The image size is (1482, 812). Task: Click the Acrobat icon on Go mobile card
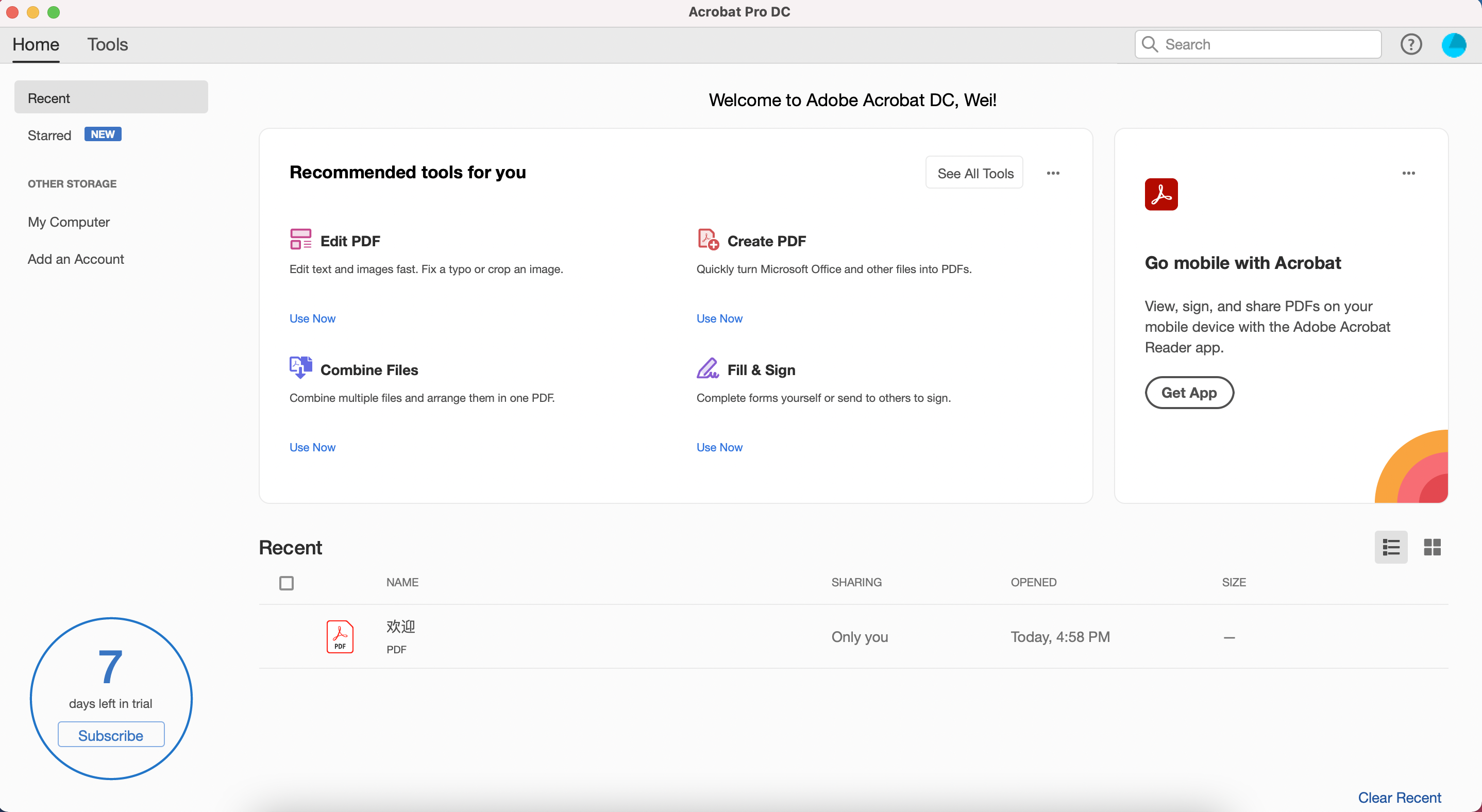[x=1161, y=194]
